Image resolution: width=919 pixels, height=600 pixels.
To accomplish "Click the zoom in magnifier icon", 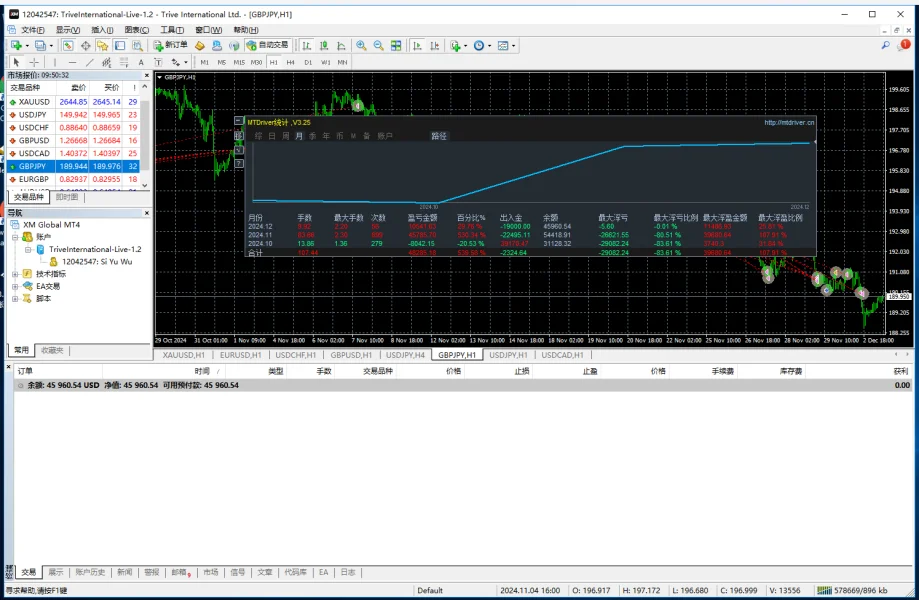I will point(361,45).
